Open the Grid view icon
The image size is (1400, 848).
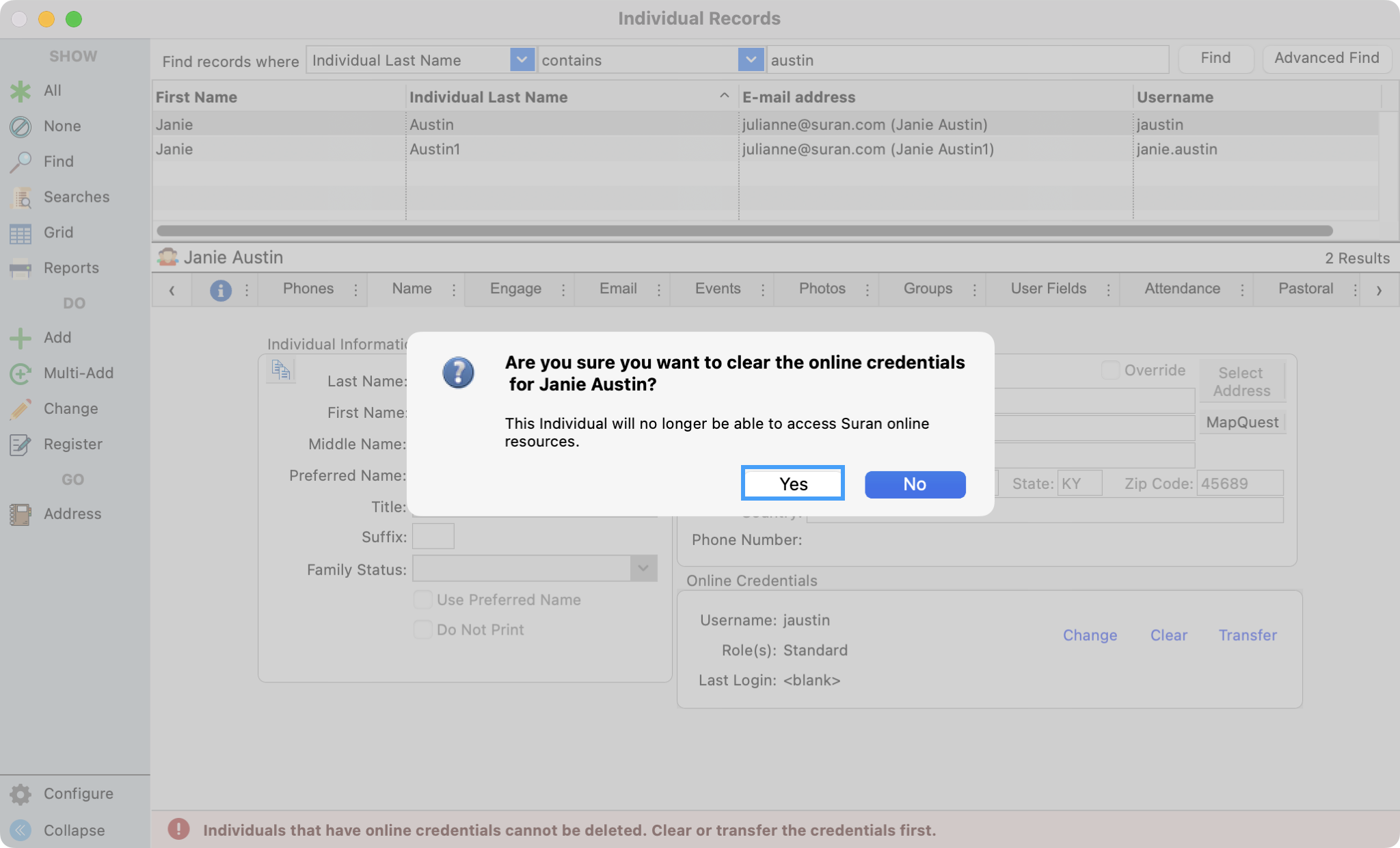(21, 233)
